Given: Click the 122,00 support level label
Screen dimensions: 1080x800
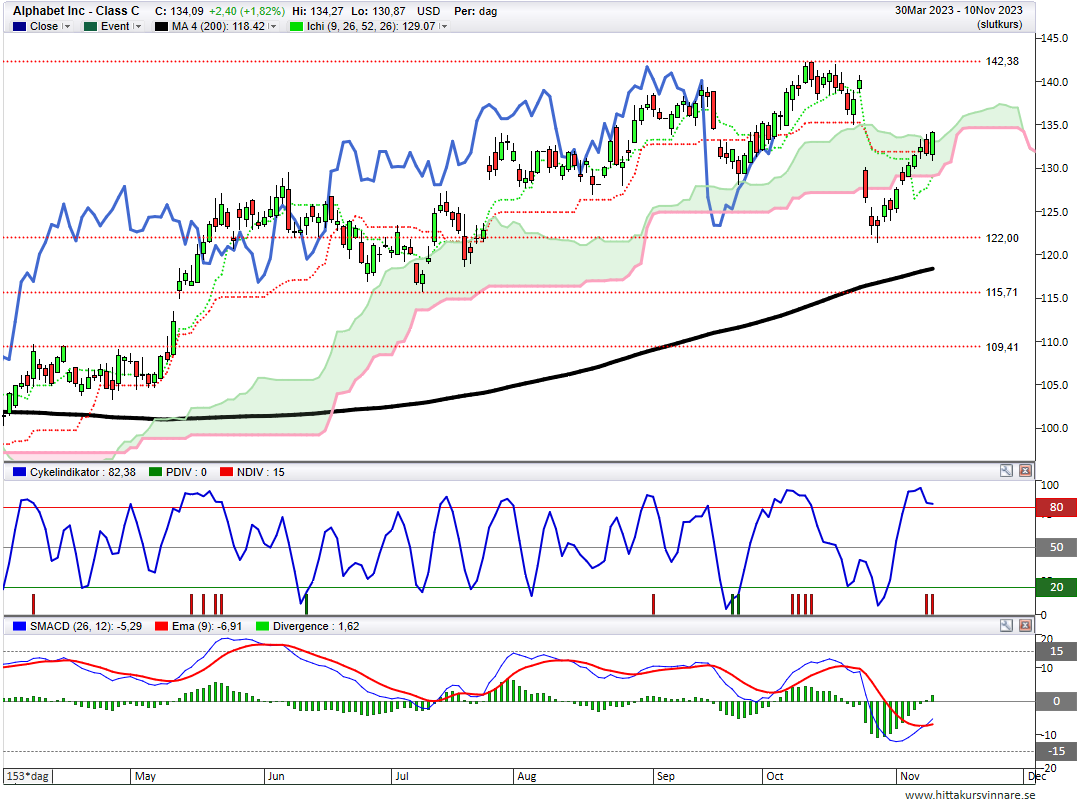Looking at the screenshot, I should [x=1002, y=238].
